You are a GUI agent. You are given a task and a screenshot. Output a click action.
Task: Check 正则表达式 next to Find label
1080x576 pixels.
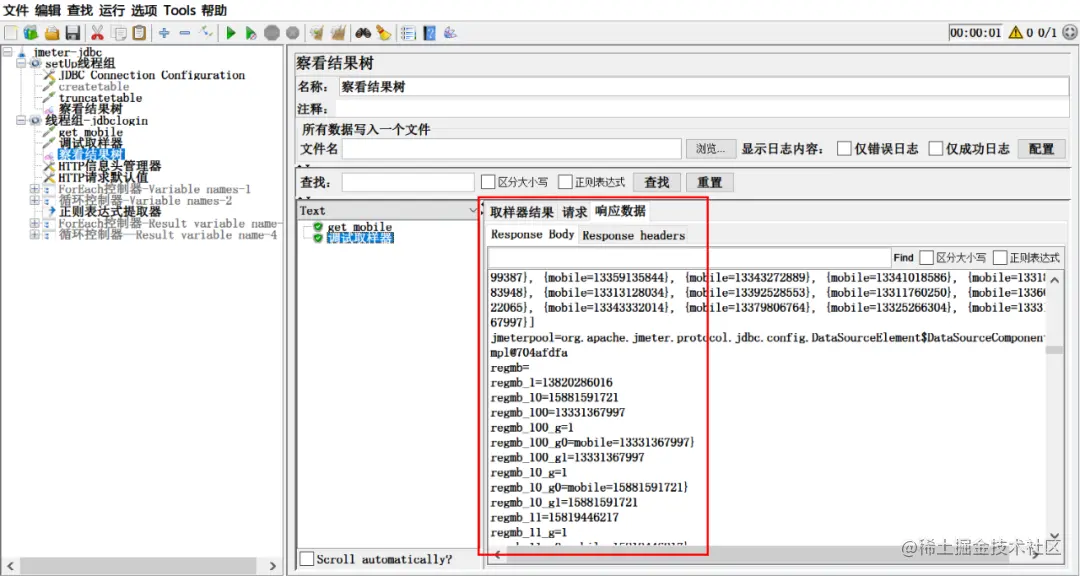coord(1000,258)
